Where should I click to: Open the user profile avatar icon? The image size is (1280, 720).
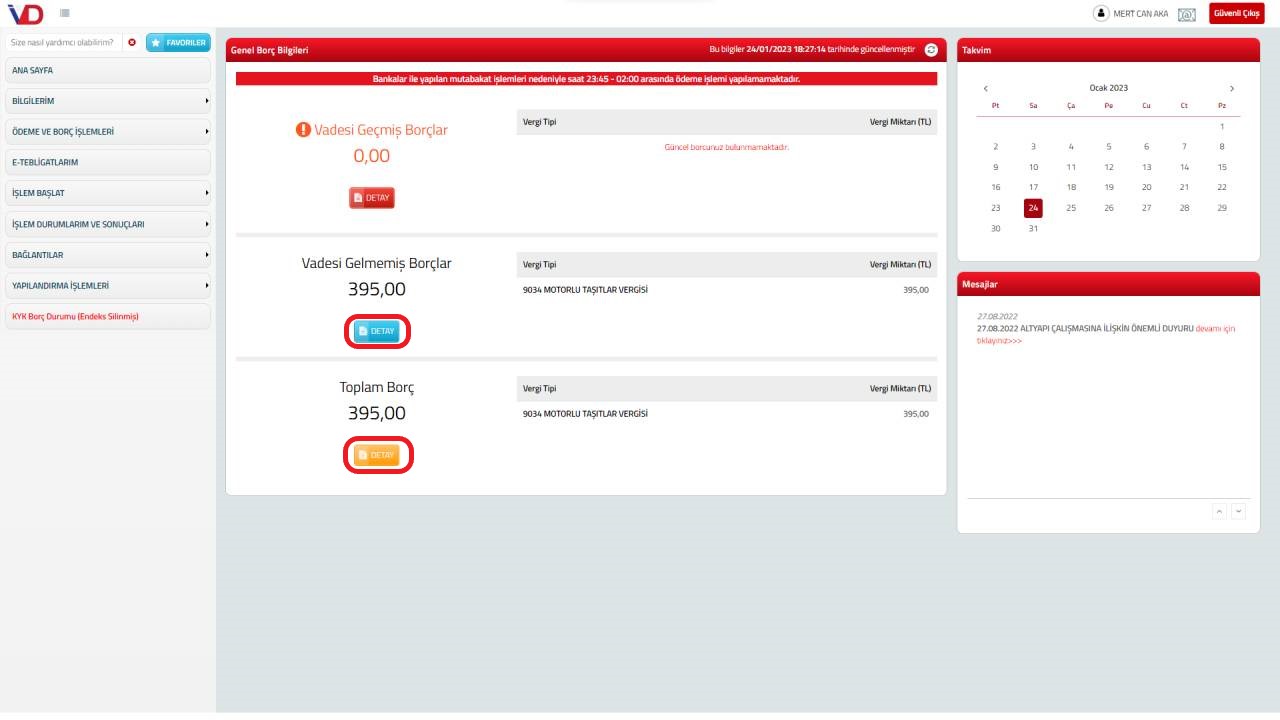[1101, 14]
